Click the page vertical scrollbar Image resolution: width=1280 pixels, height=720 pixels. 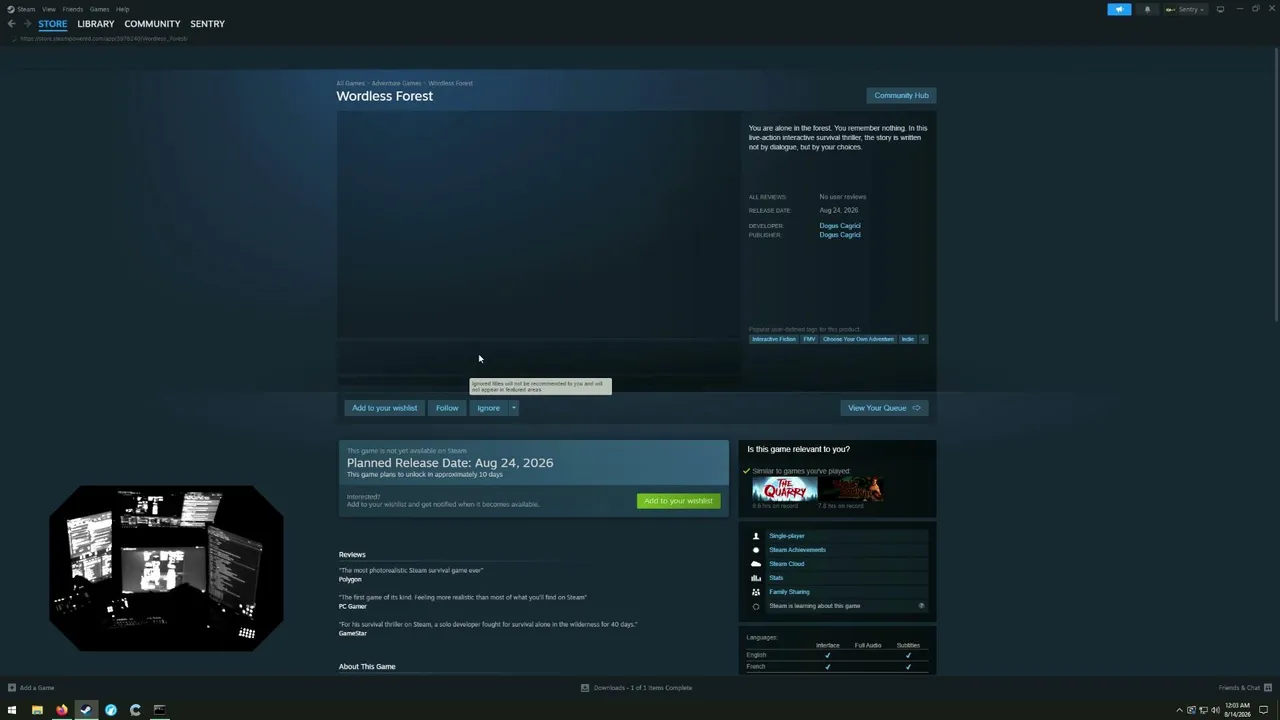pyautogui.click(x=1275, y=184)
